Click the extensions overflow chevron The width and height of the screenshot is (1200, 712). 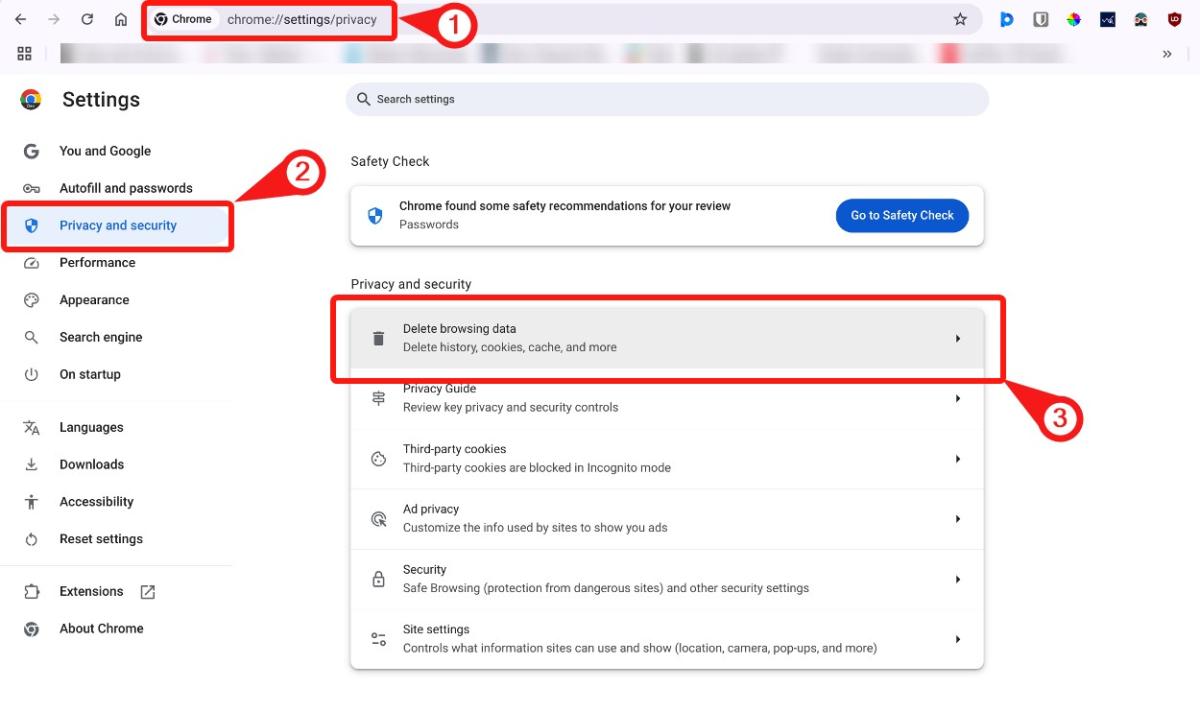[x=1167, y=53]
